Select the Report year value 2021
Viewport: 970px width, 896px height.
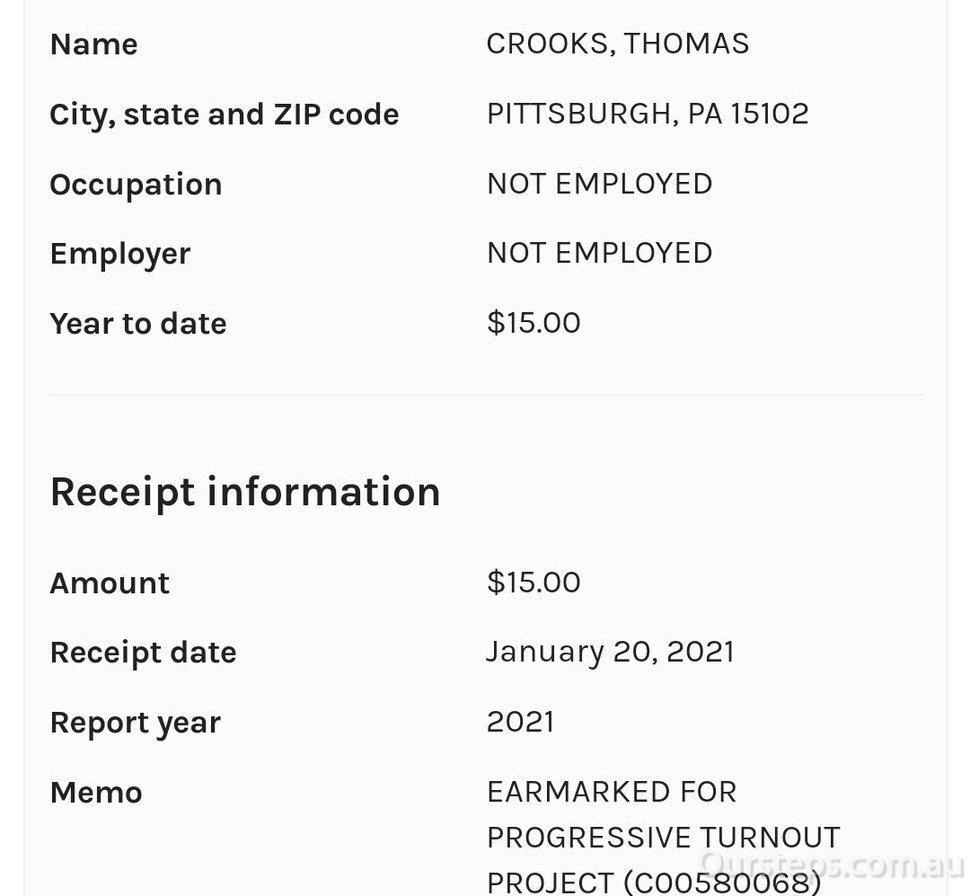click(520, 722)
